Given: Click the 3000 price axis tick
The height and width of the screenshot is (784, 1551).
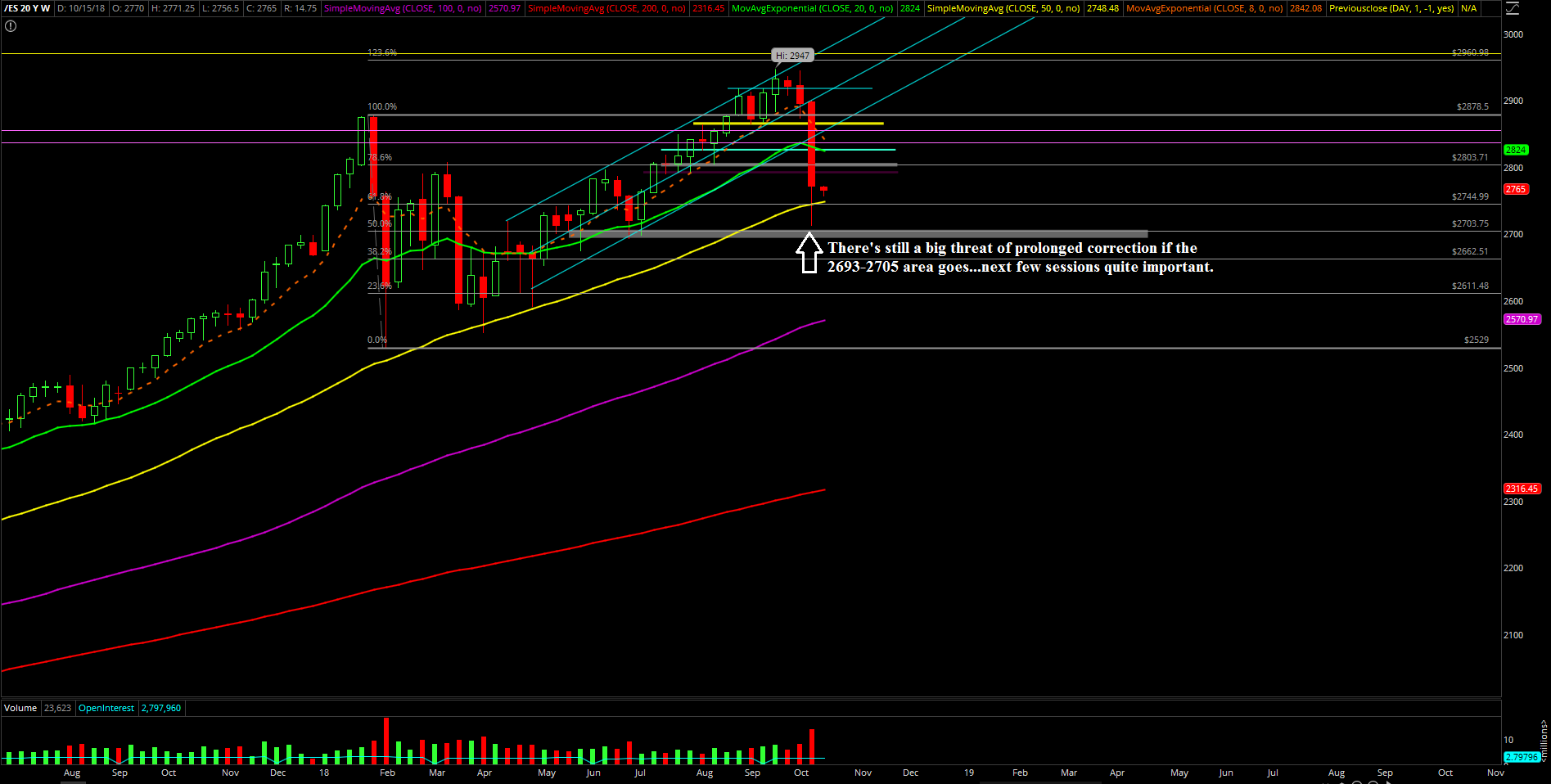Looking at the screenshot, I should [x=1513, y=34].
